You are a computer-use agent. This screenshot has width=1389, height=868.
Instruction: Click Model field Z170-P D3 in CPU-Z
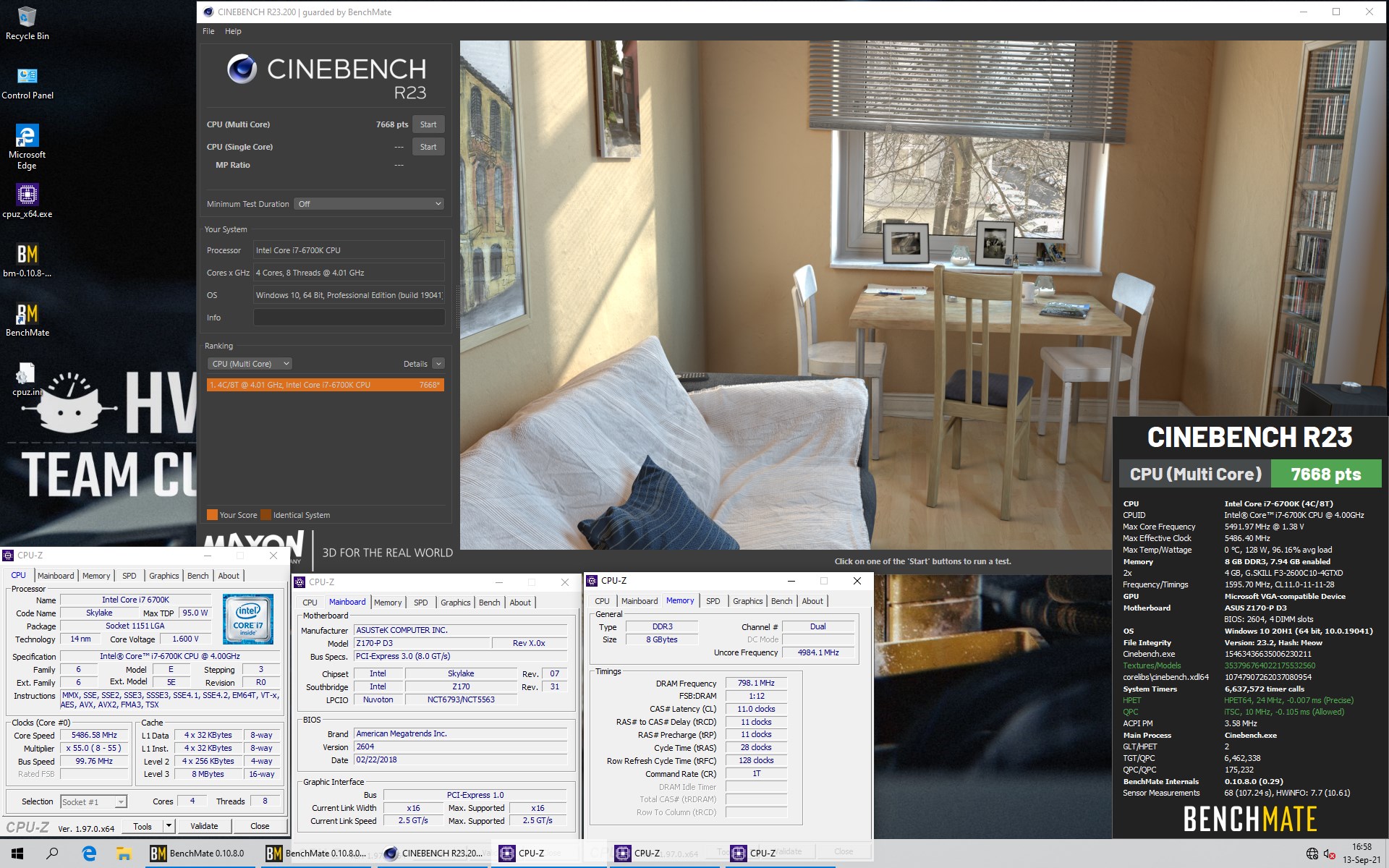point(422,643)
